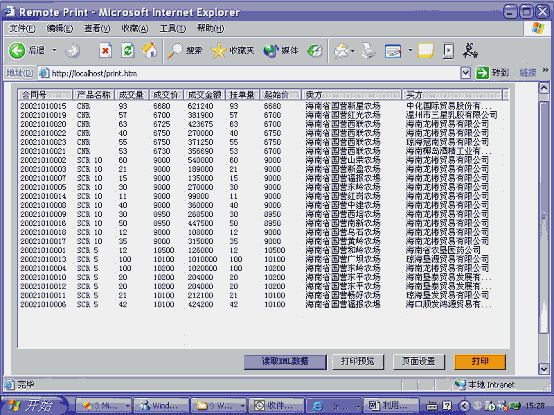Viewport: 554px width, 415px height.
Task: Open the Search magnifier tool
Action: point(175,51)
